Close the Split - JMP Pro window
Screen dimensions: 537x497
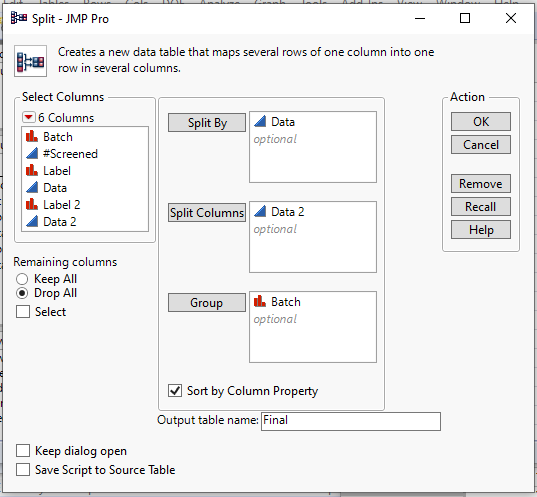pos(511,18)
